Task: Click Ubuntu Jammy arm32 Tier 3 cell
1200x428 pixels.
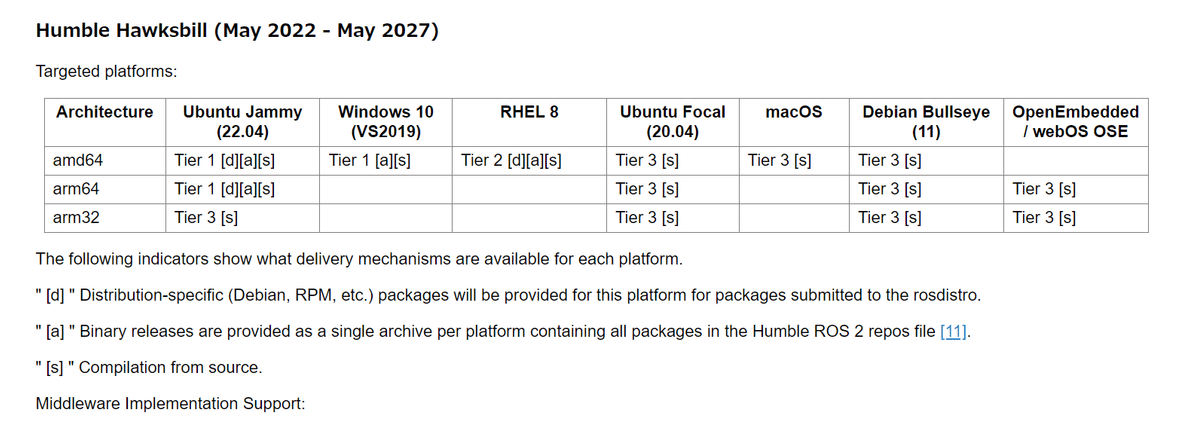Action: (x=206, y=216)
